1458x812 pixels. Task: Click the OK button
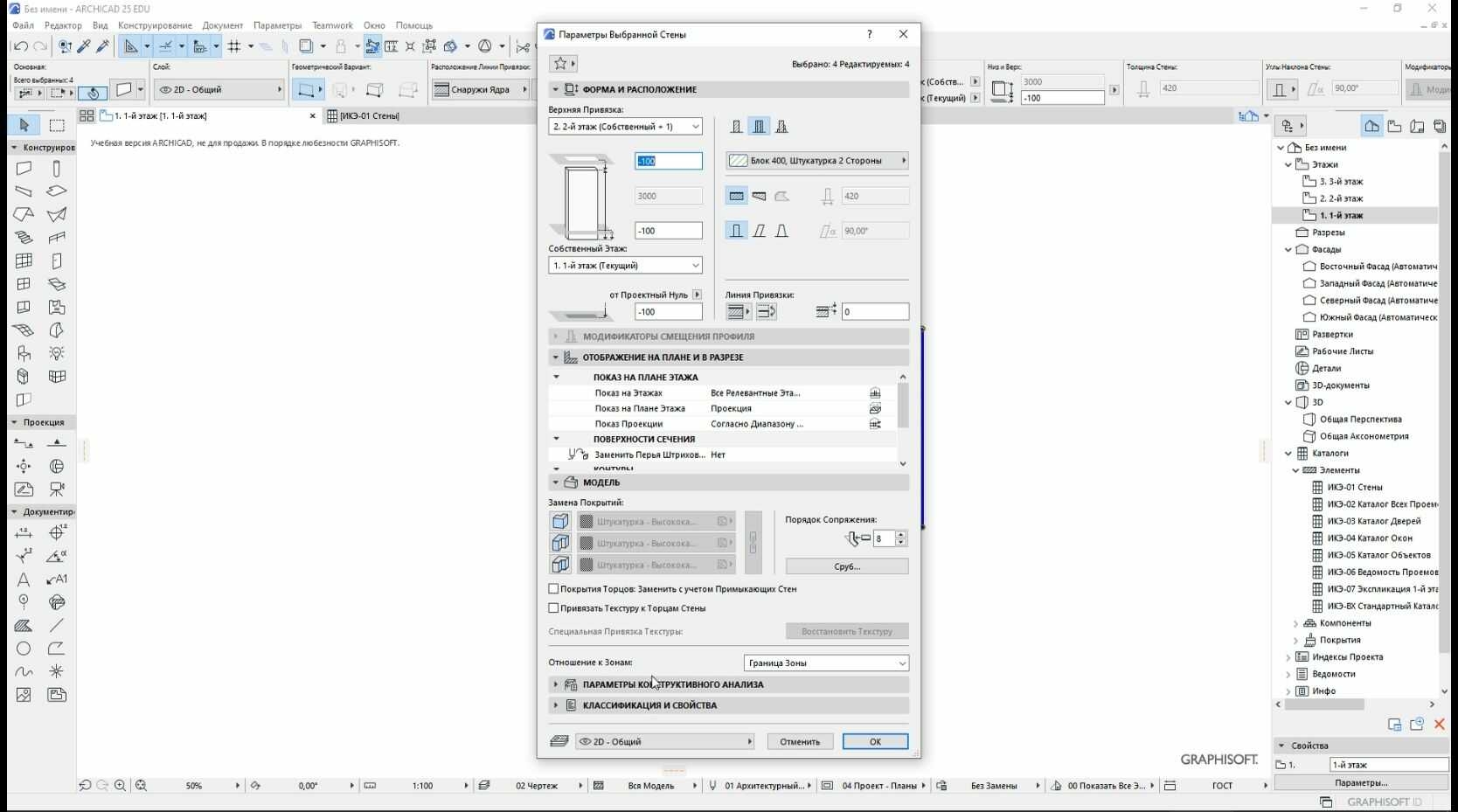[875, 741]
